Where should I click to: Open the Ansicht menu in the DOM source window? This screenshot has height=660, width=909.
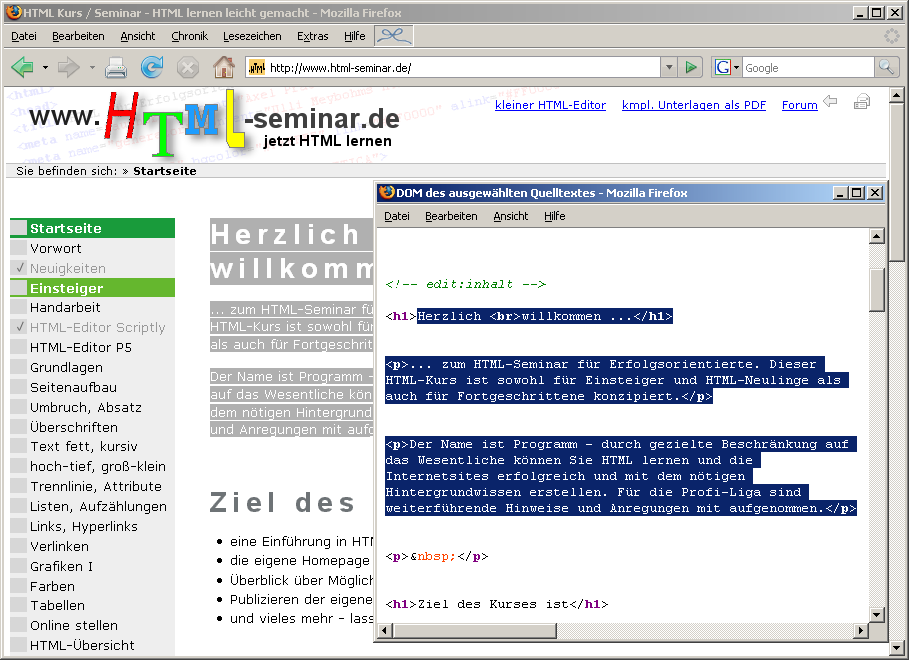click(x=511, y=216)
